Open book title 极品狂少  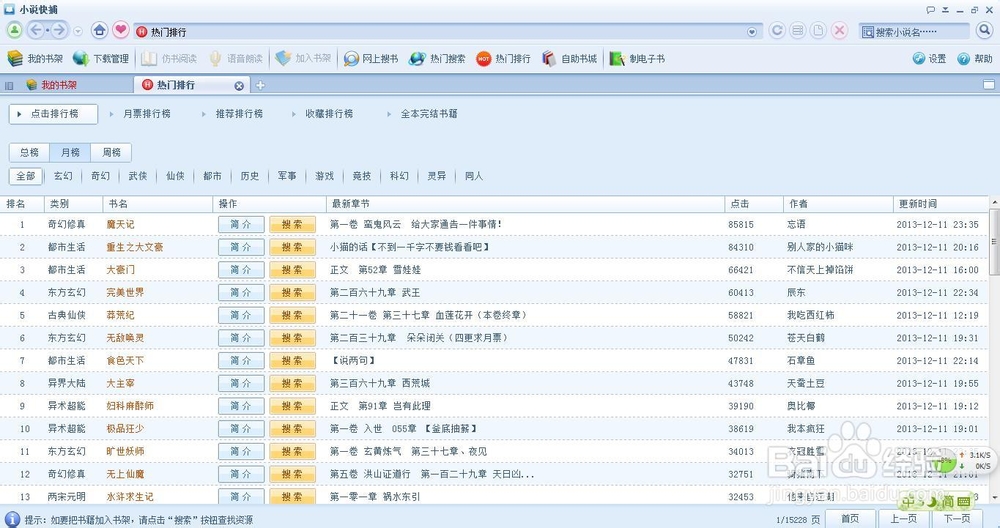125,429
